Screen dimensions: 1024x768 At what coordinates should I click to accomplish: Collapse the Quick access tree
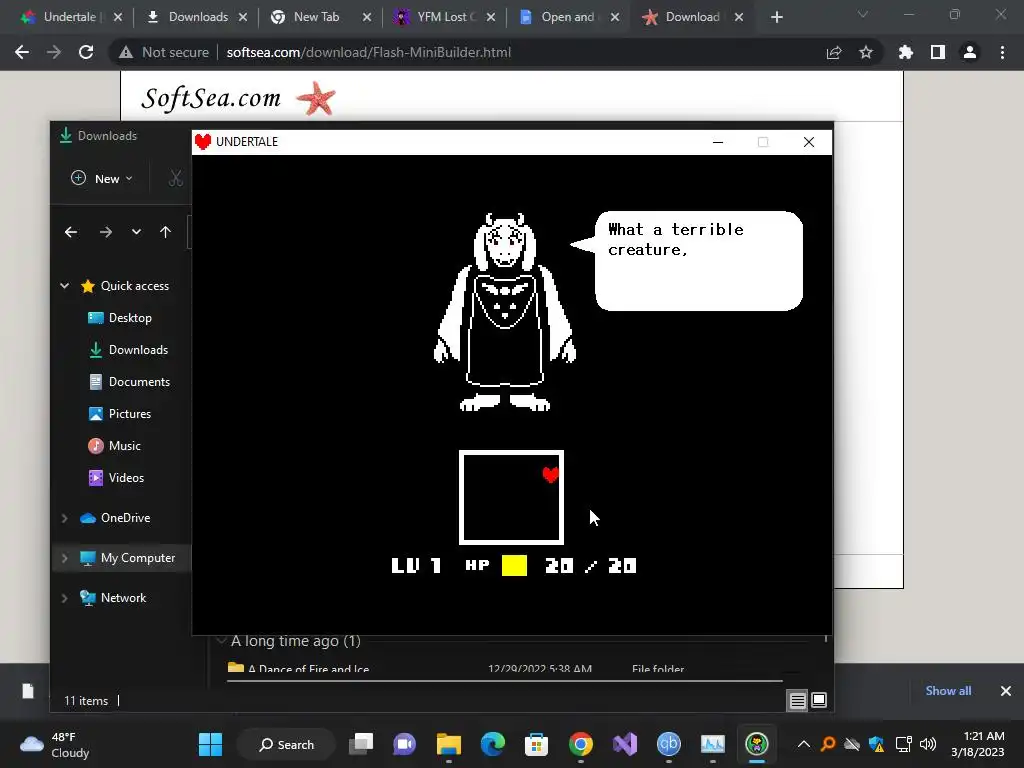tap(65, 285)
